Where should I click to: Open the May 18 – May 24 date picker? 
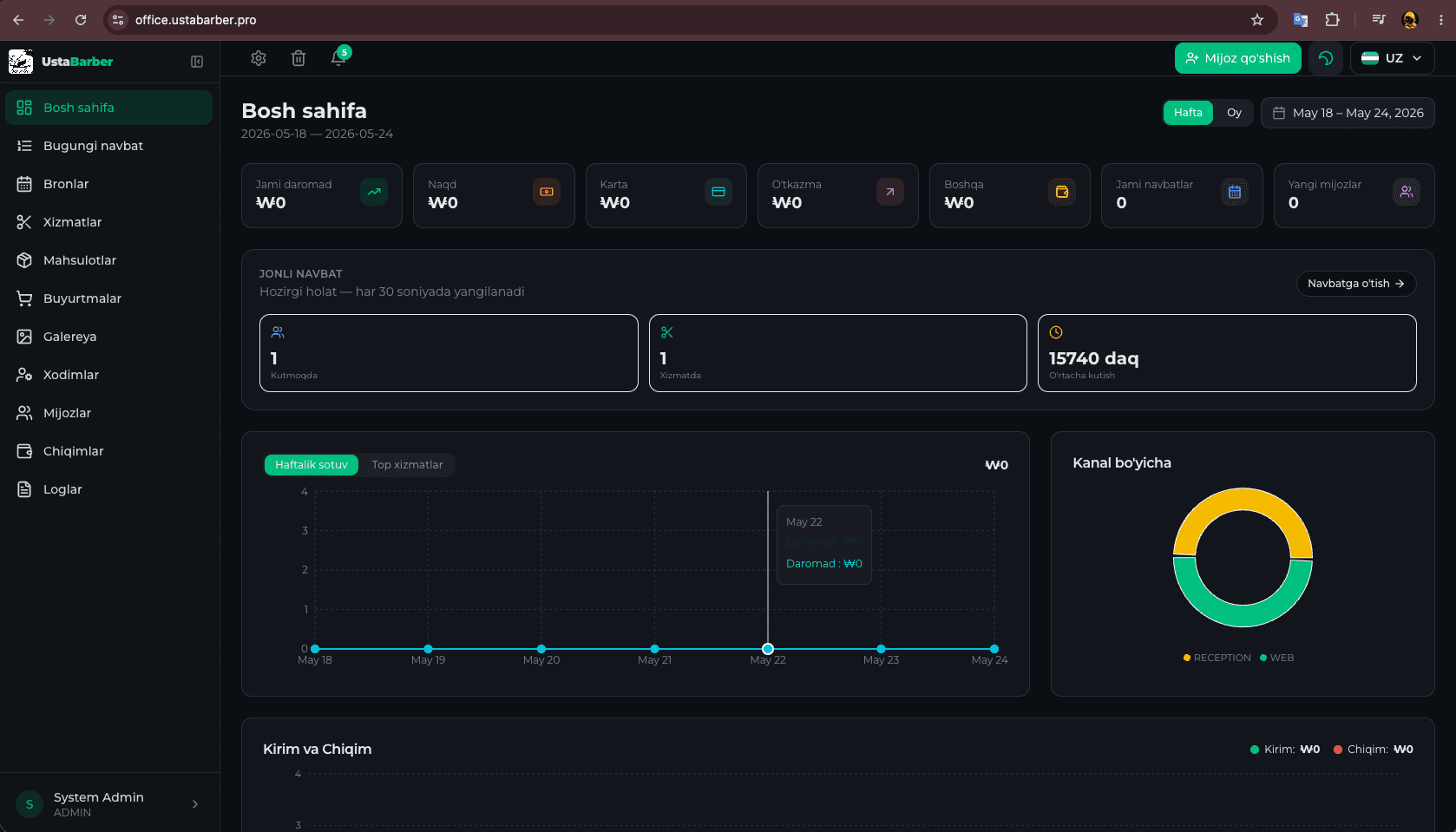tap(1348, 113)
